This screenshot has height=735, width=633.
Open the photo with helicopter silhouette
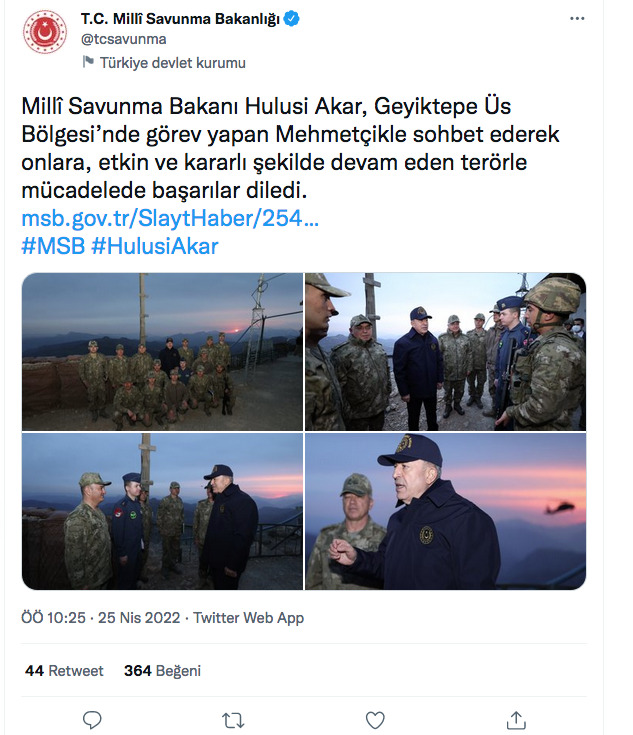(445, 511)
